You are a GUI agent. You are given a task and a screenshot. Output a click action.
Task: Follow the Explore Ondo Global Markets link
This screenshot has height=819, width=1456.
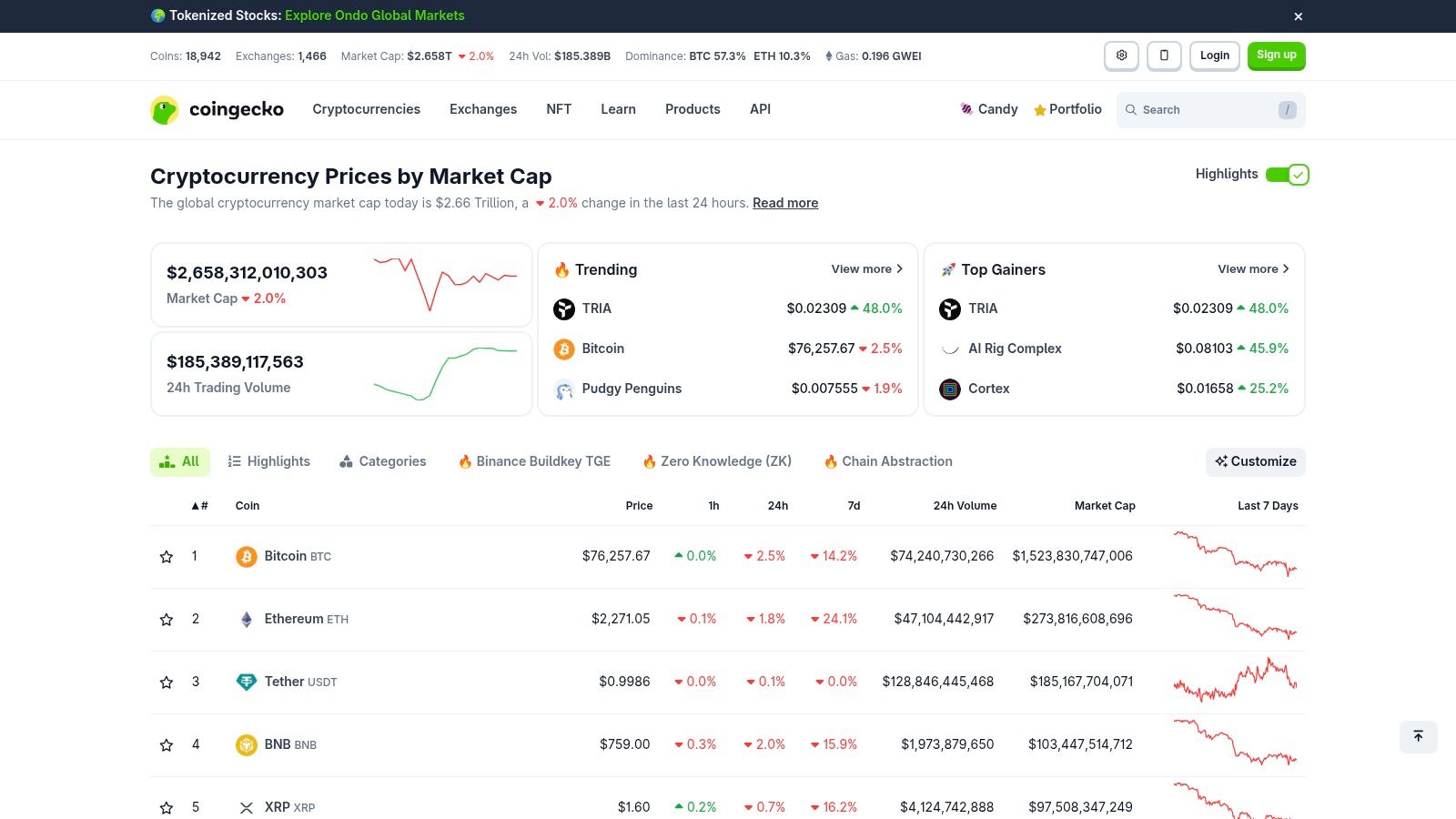click(374, 15)
